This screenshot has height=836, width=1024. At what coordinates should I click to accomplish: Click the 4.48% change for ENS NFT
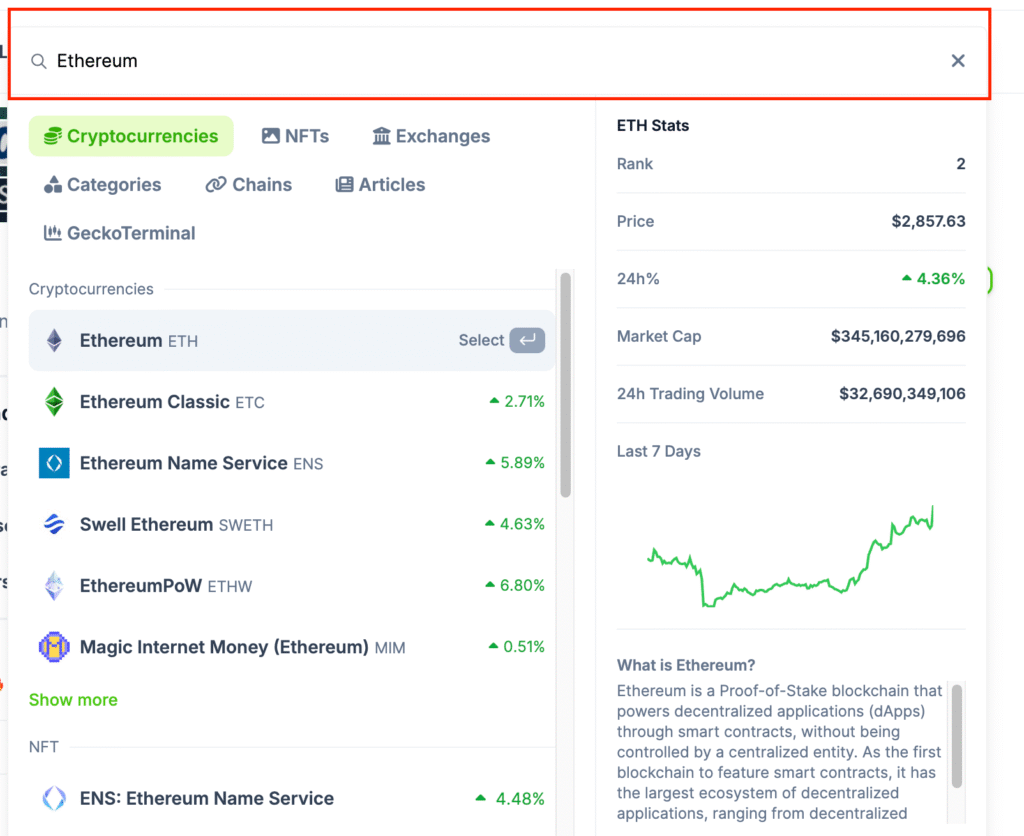pyautogui.click(x=509, y=798)
